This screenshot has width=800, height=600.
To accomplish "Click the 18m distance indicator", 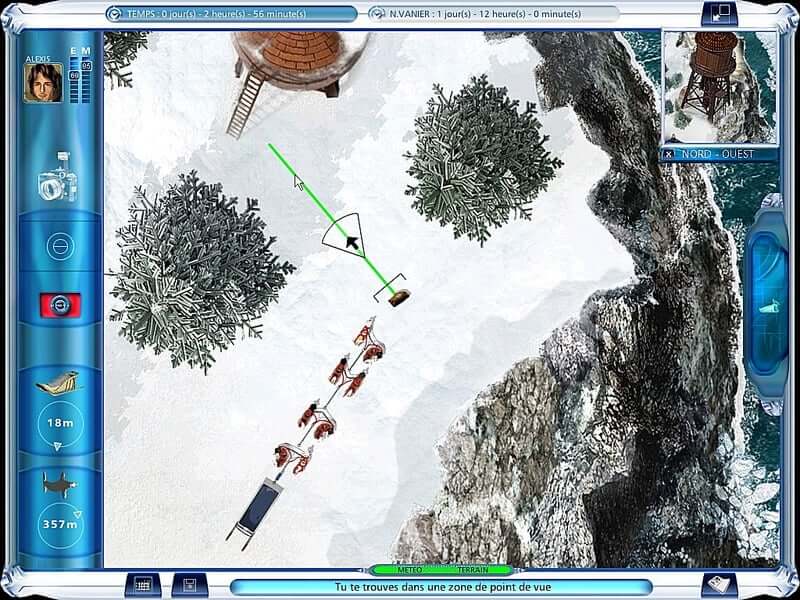I will 60,423.
